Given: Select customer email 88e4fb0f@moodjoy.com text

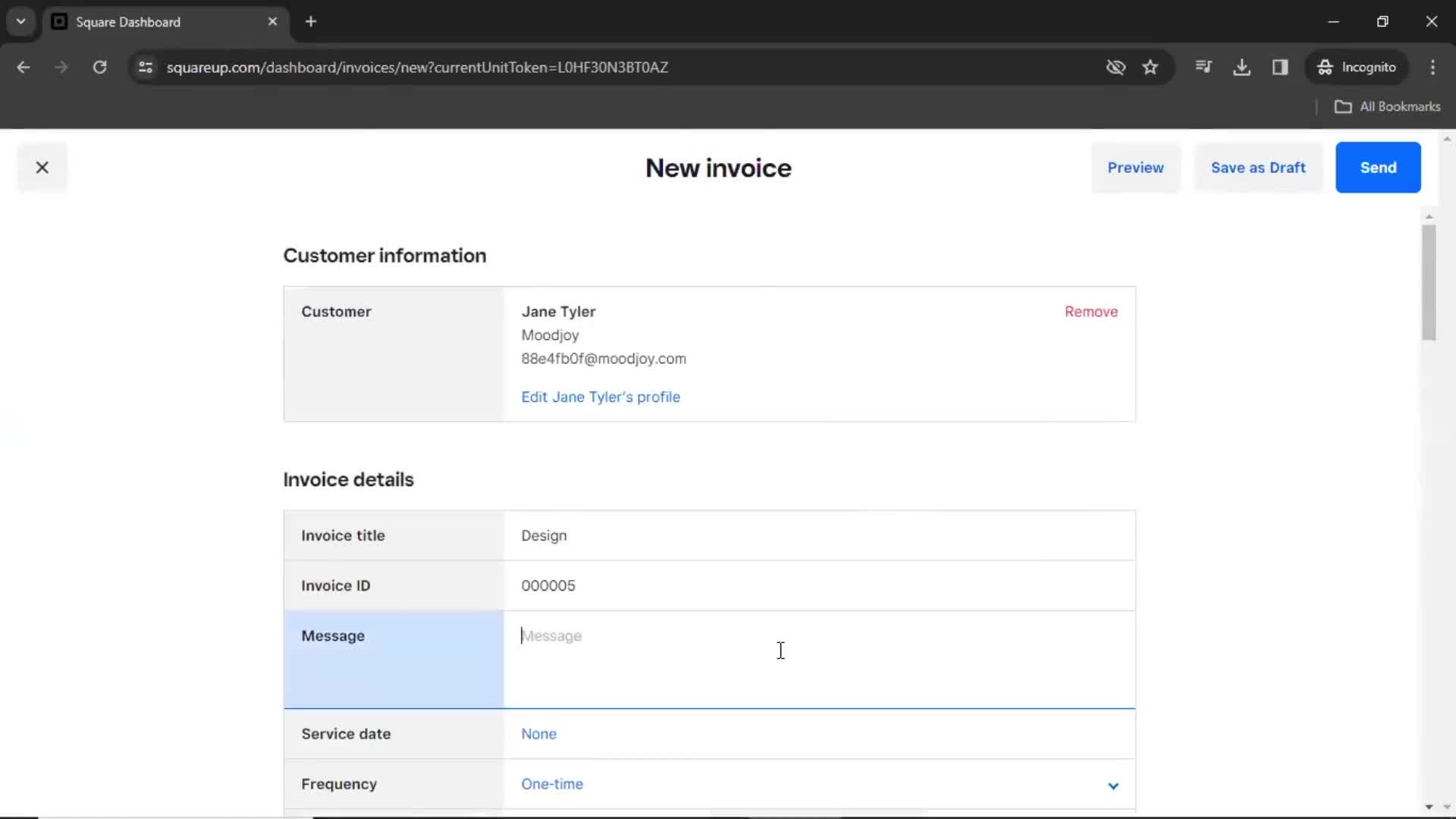Looking at the screenshot, I should [604, 359].
